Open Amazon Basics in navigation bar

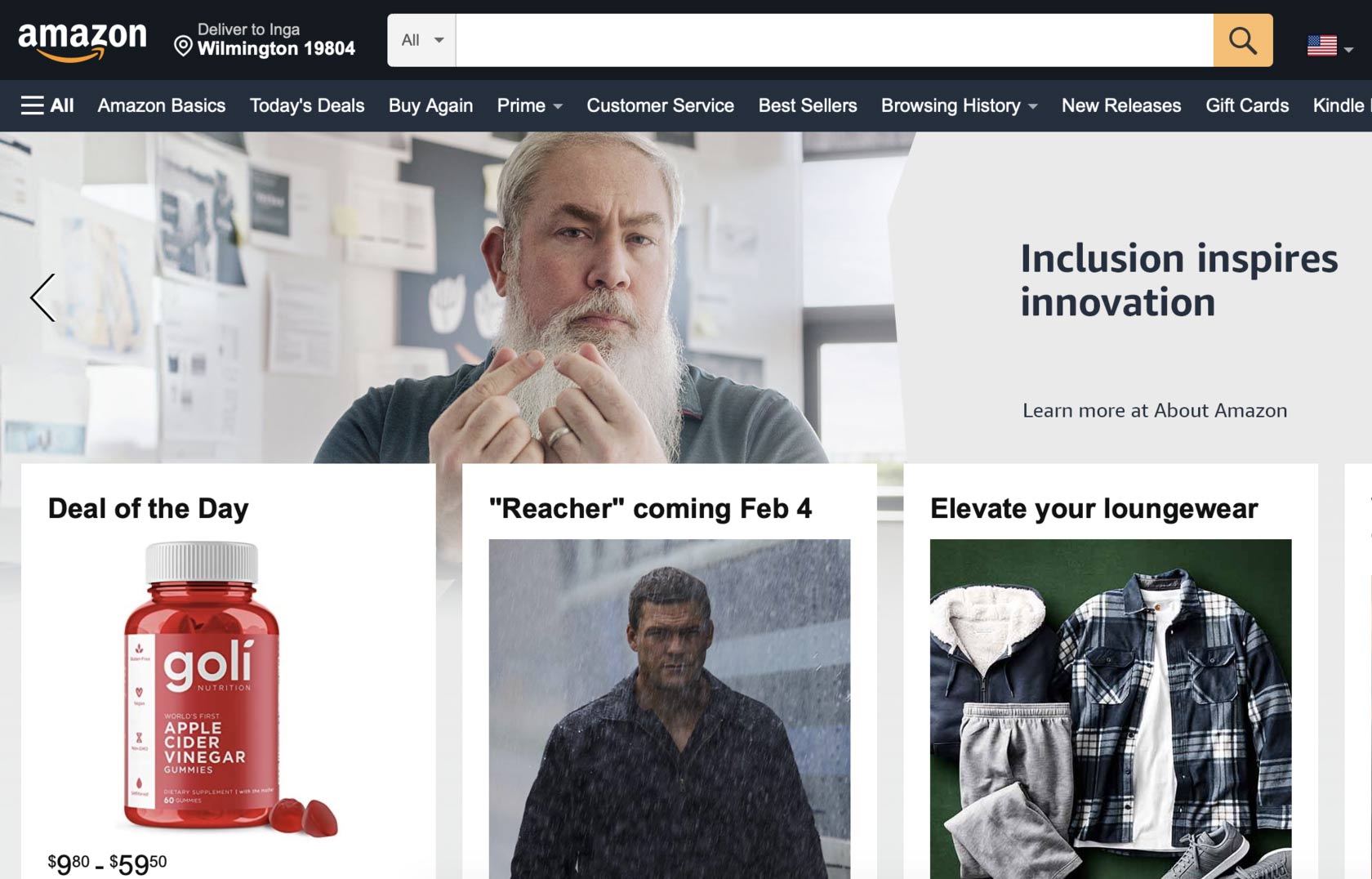pyautogui.click(x=162, y=105)
